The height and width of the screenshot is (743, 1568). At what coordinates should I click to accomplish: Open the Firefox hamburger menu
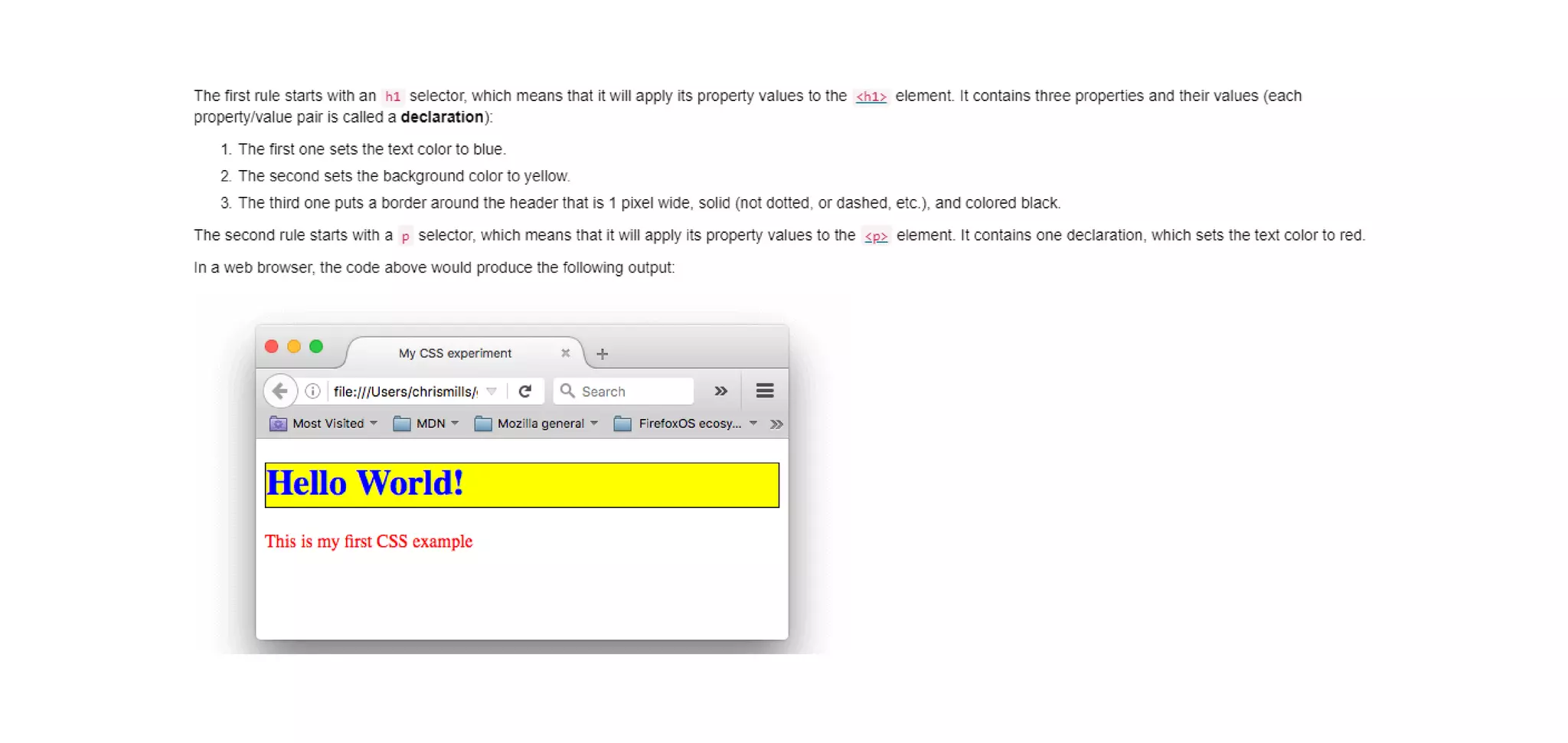pos(765,391)
